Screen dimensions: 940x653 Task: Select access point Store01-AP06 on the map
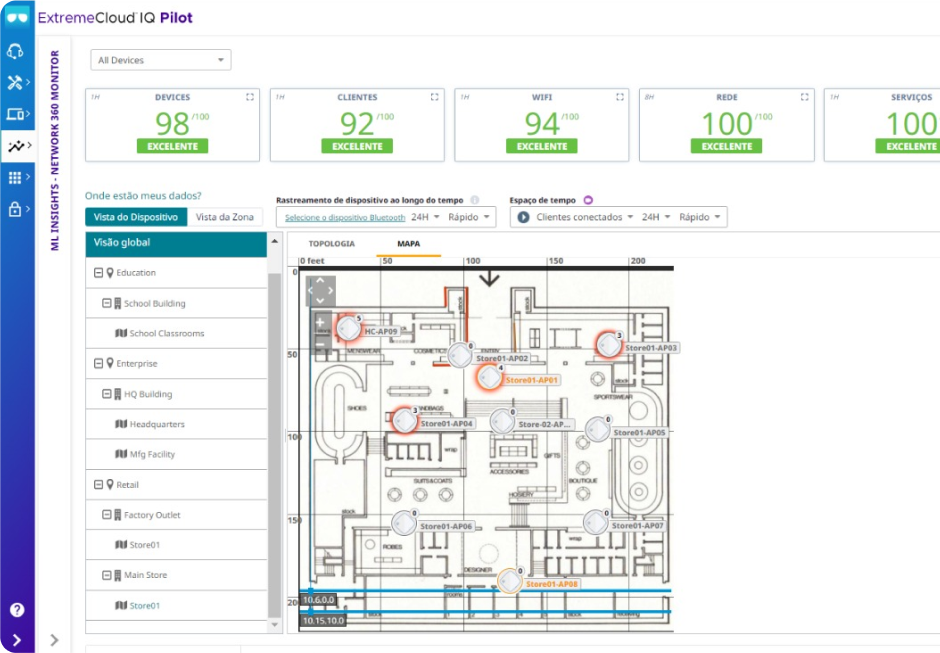tap(403, 523)
